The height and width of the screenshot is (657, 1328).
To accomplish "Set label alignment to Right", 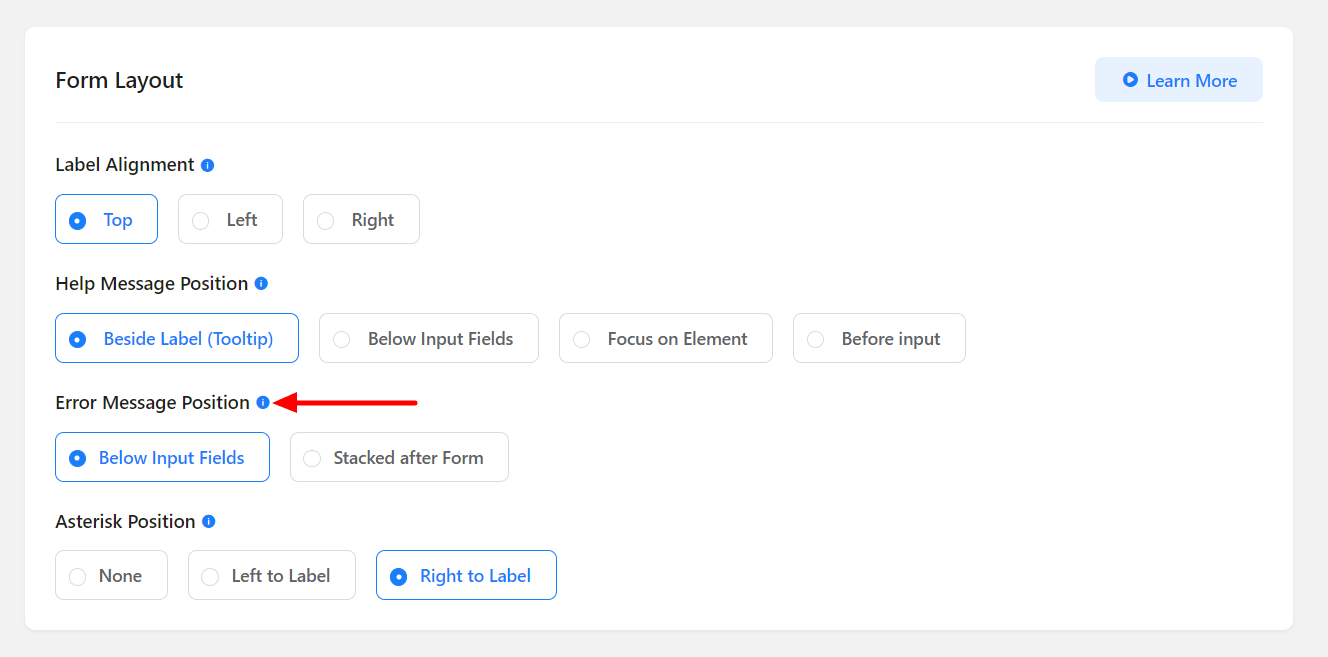I will (x=361, y=220).
